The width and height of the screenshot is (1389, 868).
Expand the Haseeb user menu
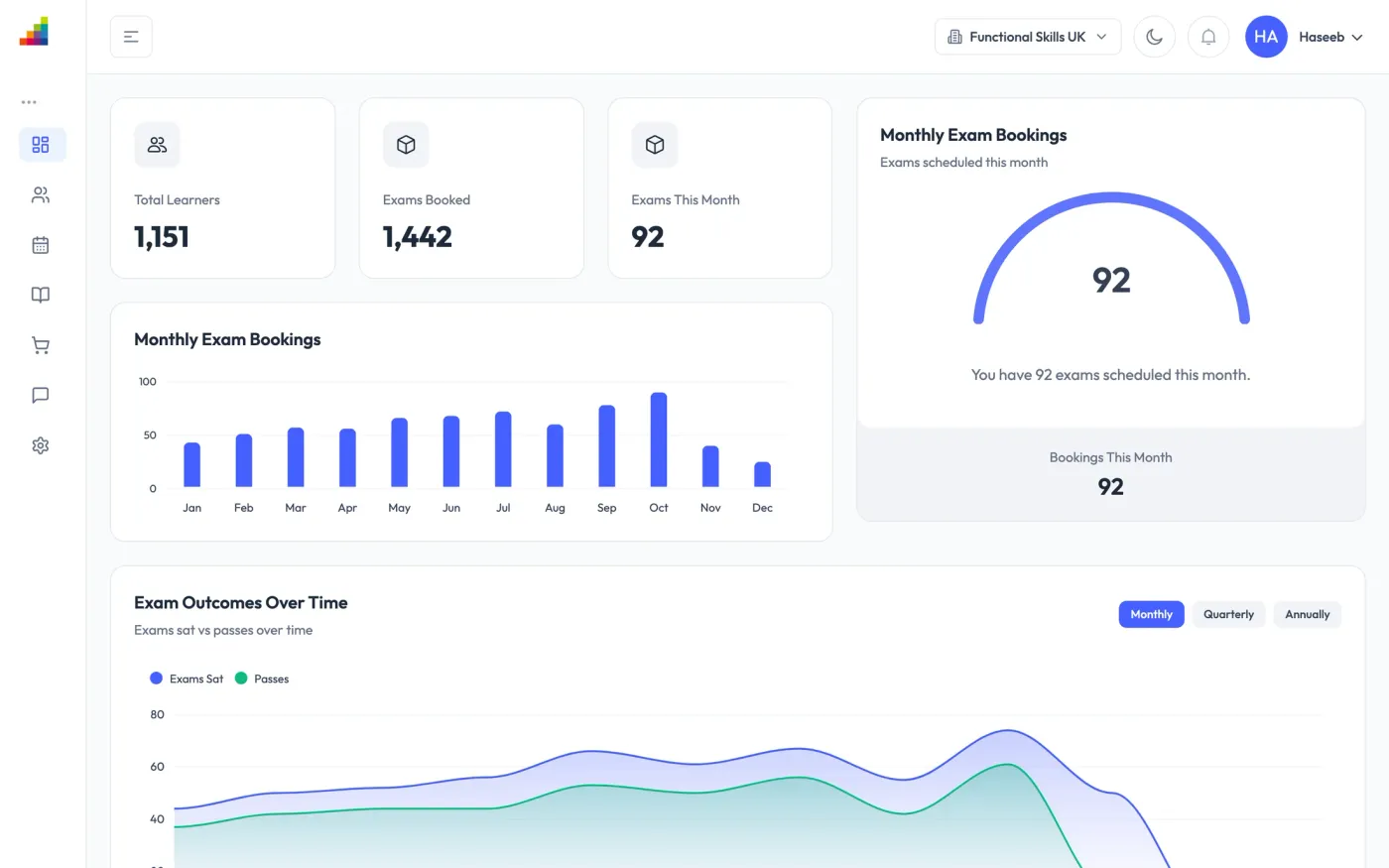coord(1330,37)
